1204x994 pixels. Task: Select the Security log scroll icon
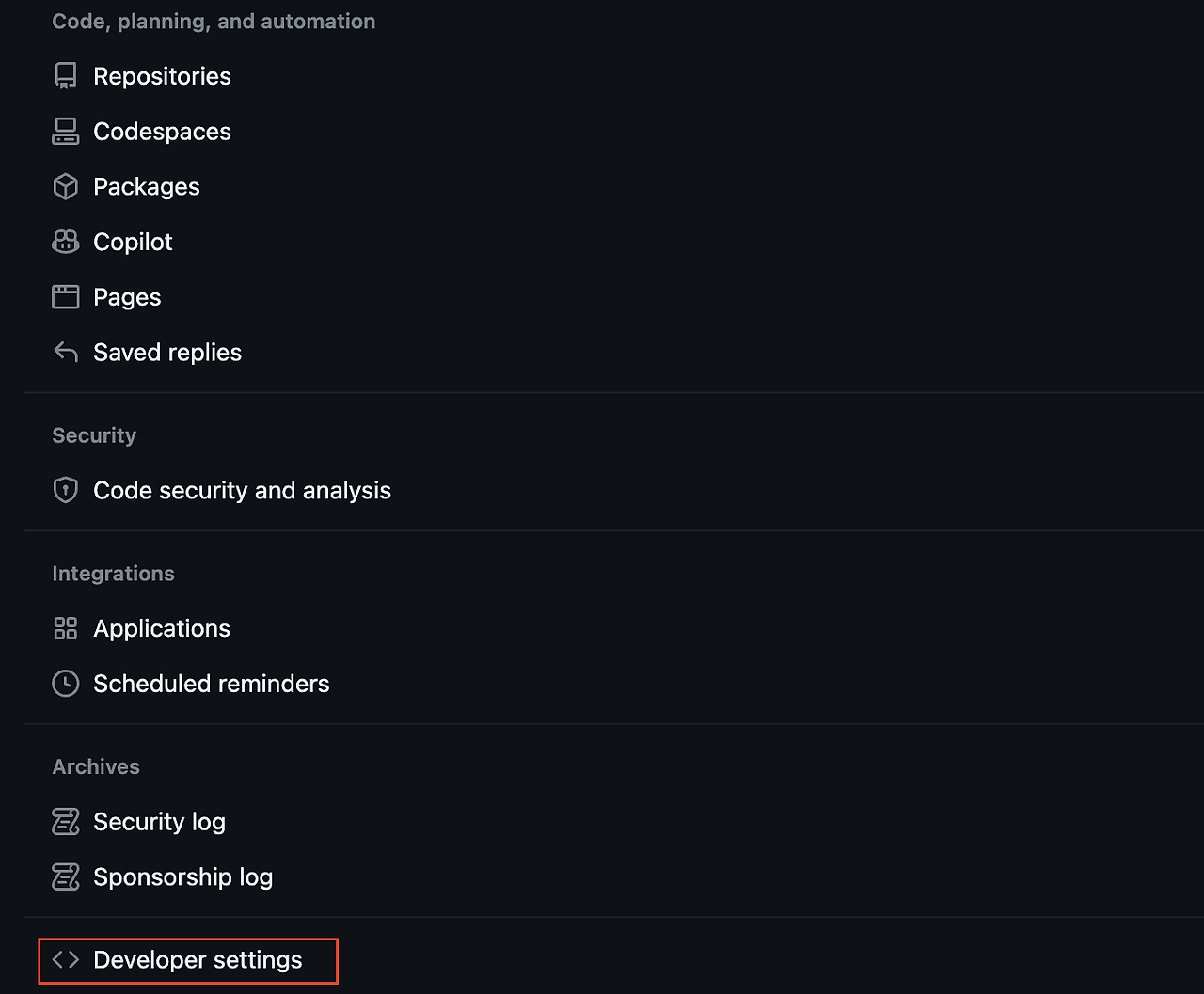65,821
